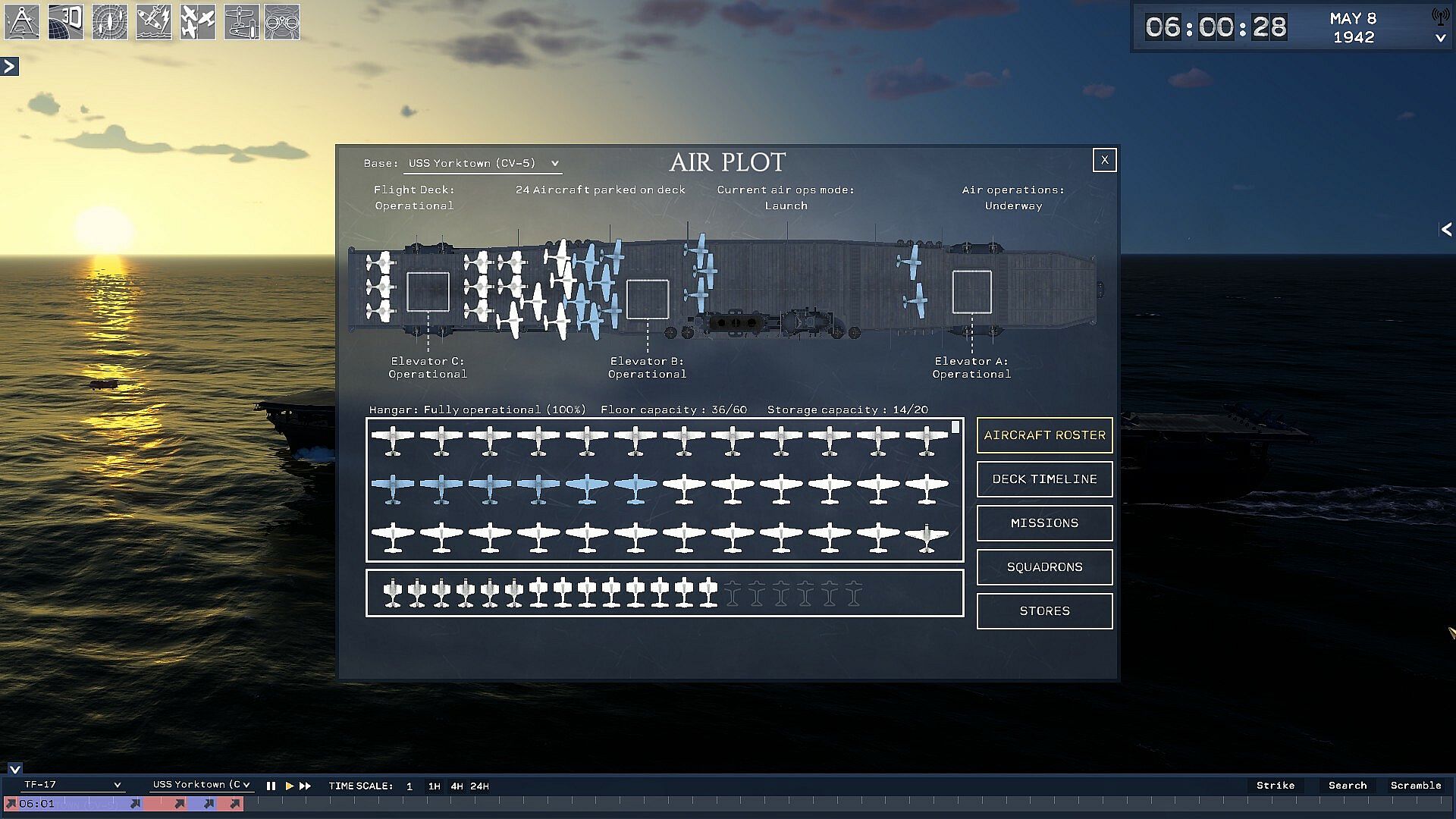Open the Squadrons tab
This screenshot has height=819, width=1456.
pos(1044,567)
